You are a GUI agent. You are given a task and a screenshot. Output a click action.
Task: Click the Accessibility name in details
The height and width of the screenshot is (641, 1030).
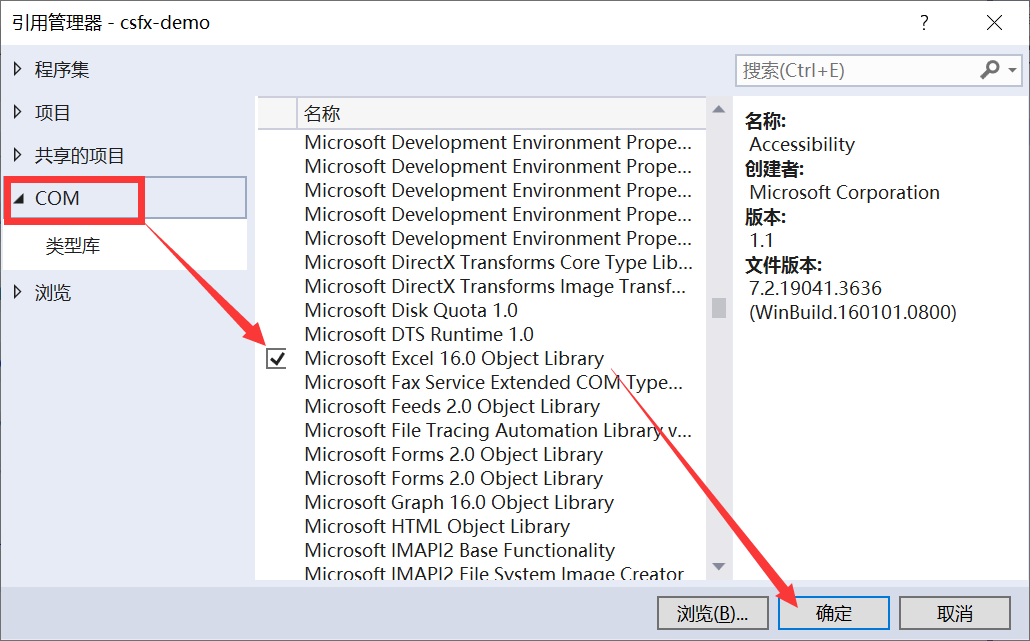802,144
